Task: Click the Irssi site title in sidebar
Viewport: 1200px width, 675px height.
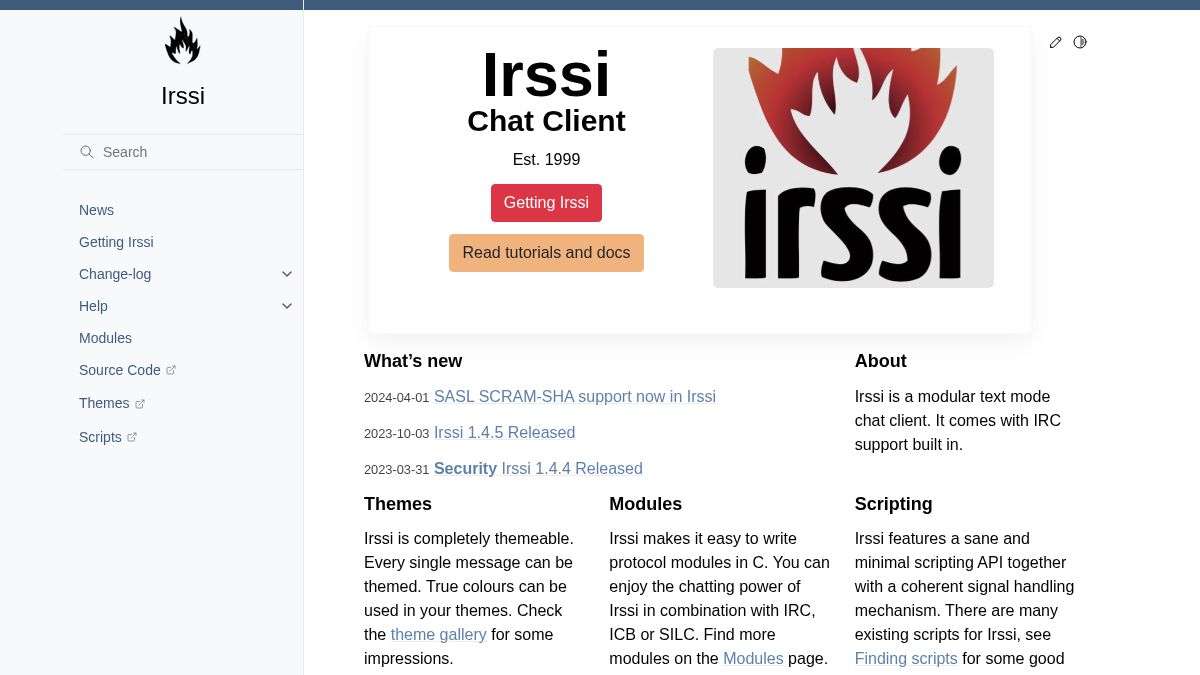Action: click(183, 96)
